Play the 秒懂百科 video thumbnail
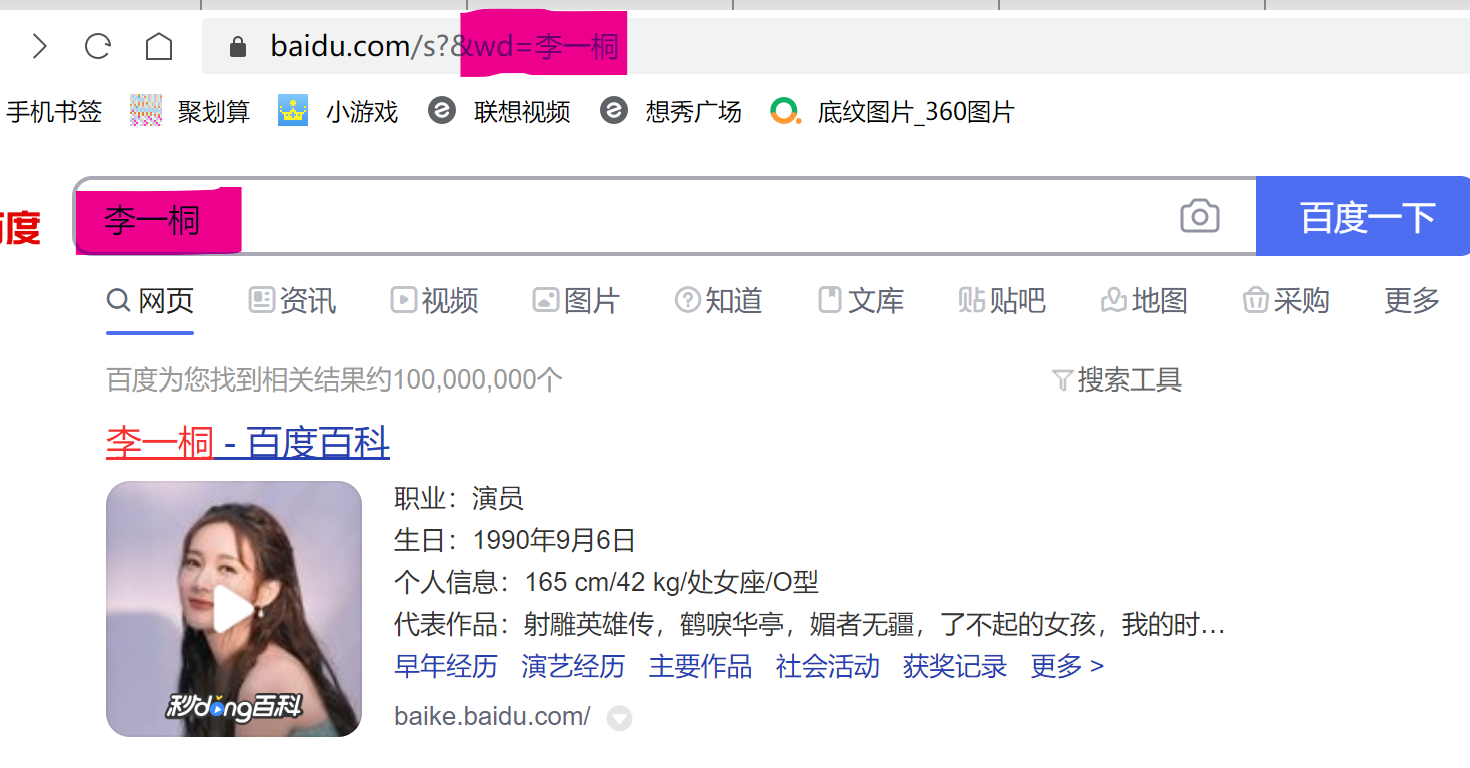This screenshot has height=768, width=1470. click(233, 609)
